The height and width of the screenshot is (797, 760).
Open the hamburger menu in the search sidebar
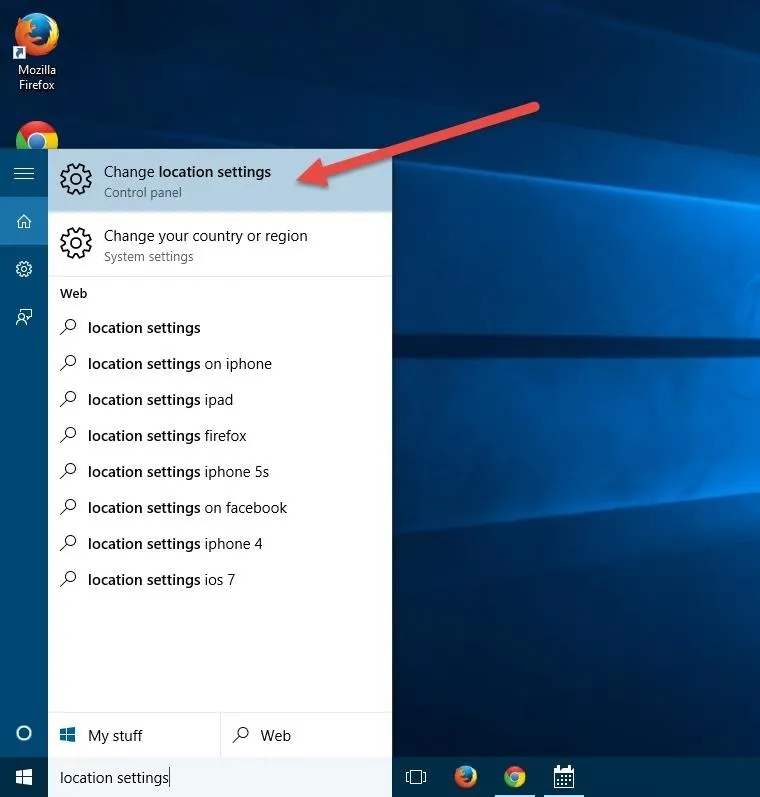click(24, 173)
